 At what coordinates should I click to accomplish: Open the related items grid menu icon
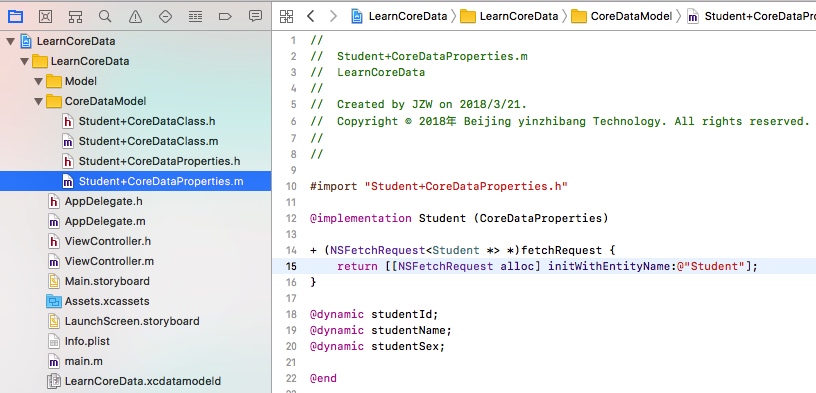(x=286, y=16)
